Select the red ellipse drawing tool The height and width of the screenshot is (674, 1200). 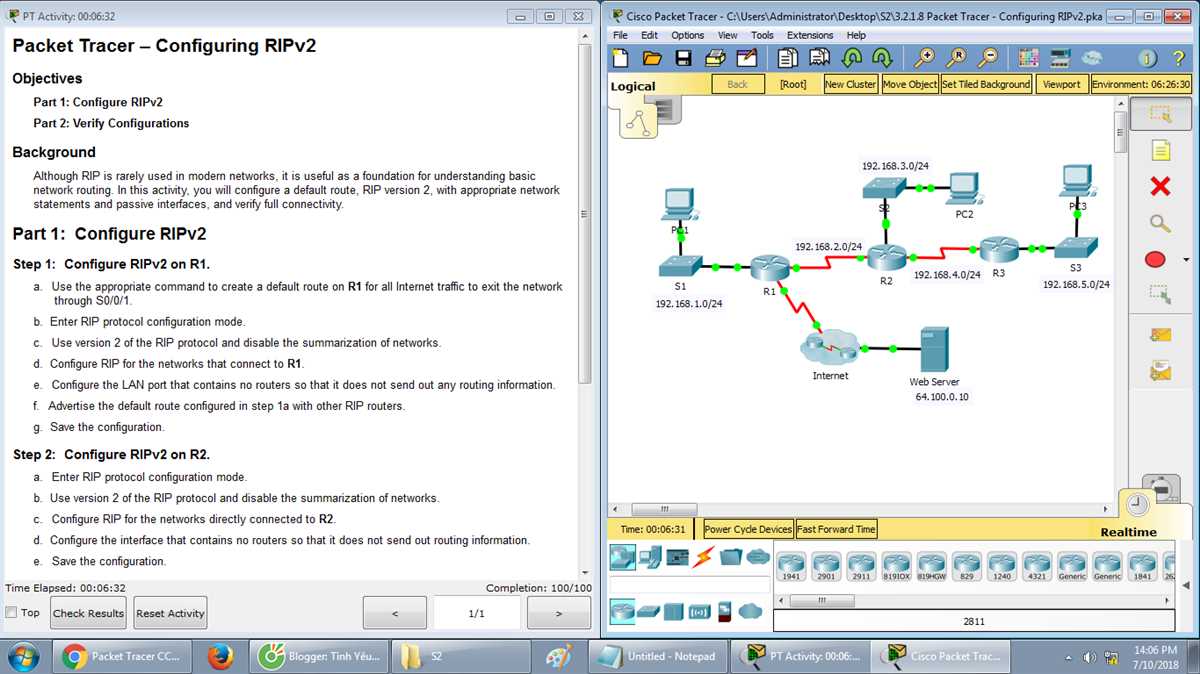tap(1155, 259)
